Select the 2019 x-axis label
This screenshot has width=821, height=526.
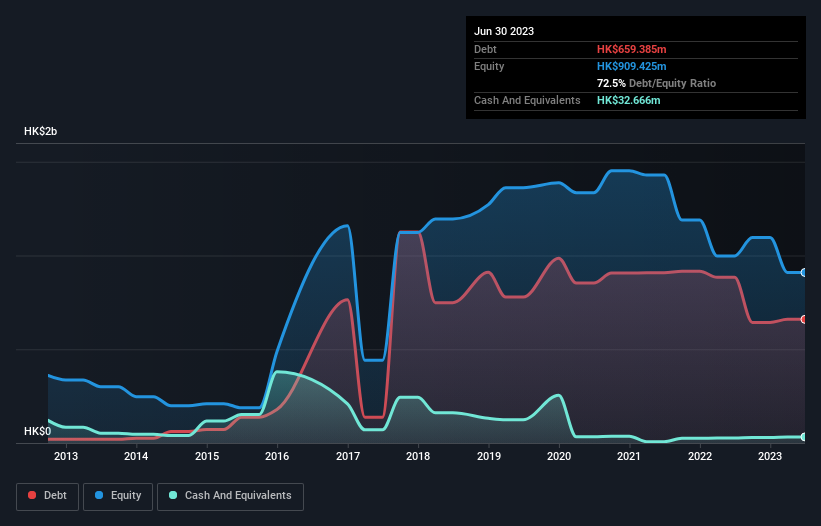point(489,456)
